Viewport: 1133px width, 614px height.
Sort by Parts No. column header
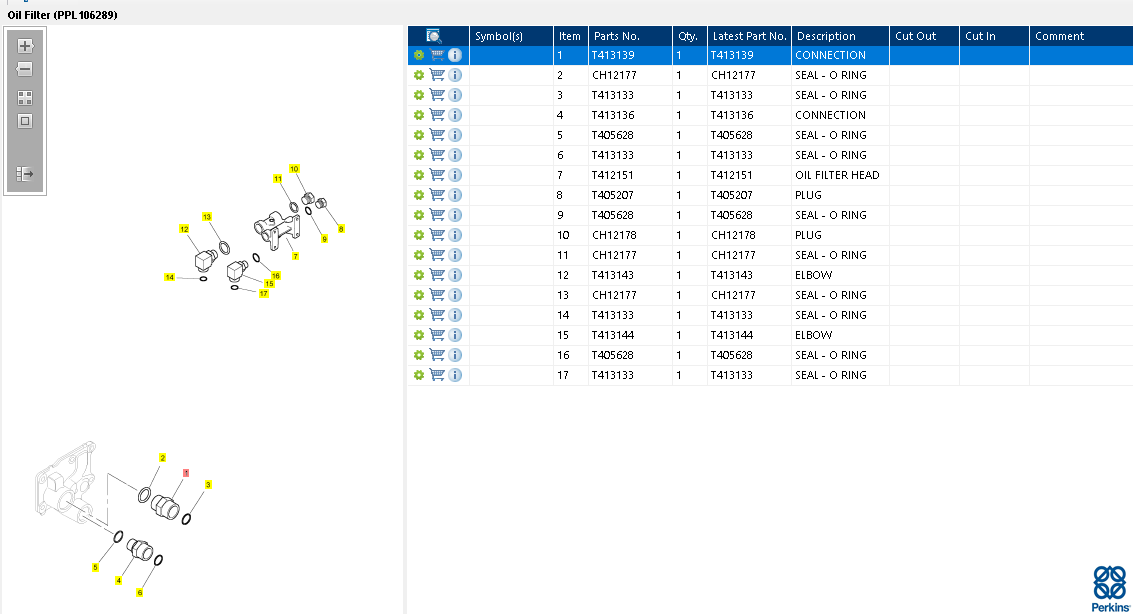630,36
